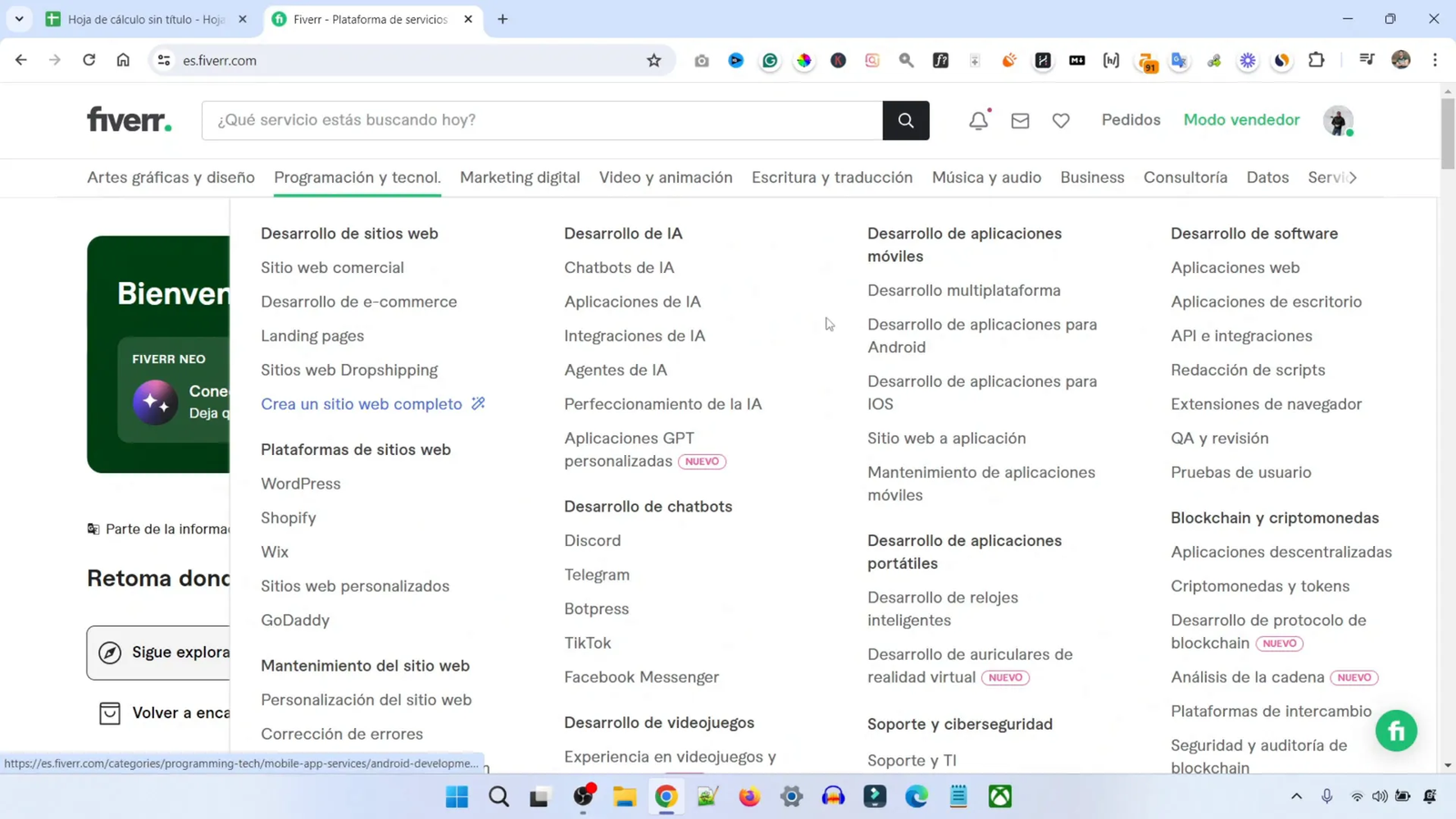This screenshot has height=819, width=1456.
Task: Open the Google Translate extension icon
Action: pyautogui.click(x=1178, y=60)
